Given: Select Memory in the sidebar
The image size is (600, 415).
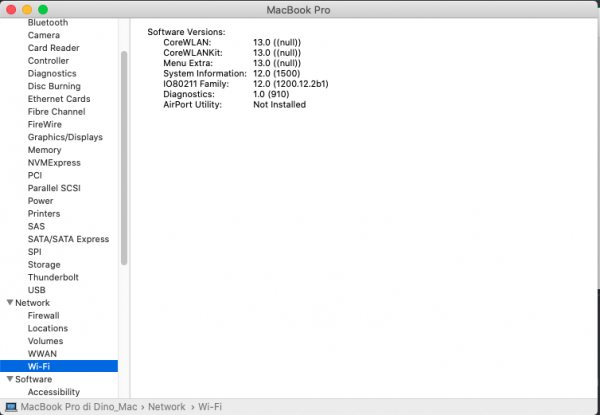Looking at the screenshot, I should click(44, 150).
